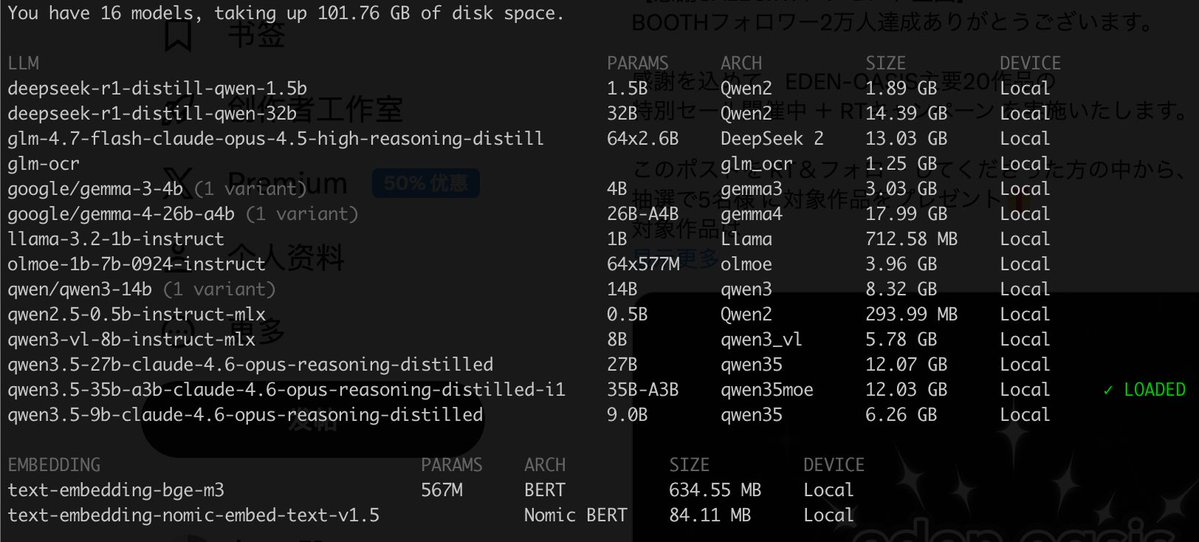1199x542 pixels.
Task: Click the "(1 variant)" note beside gemma-3-4b
Action: coord(250,189)
